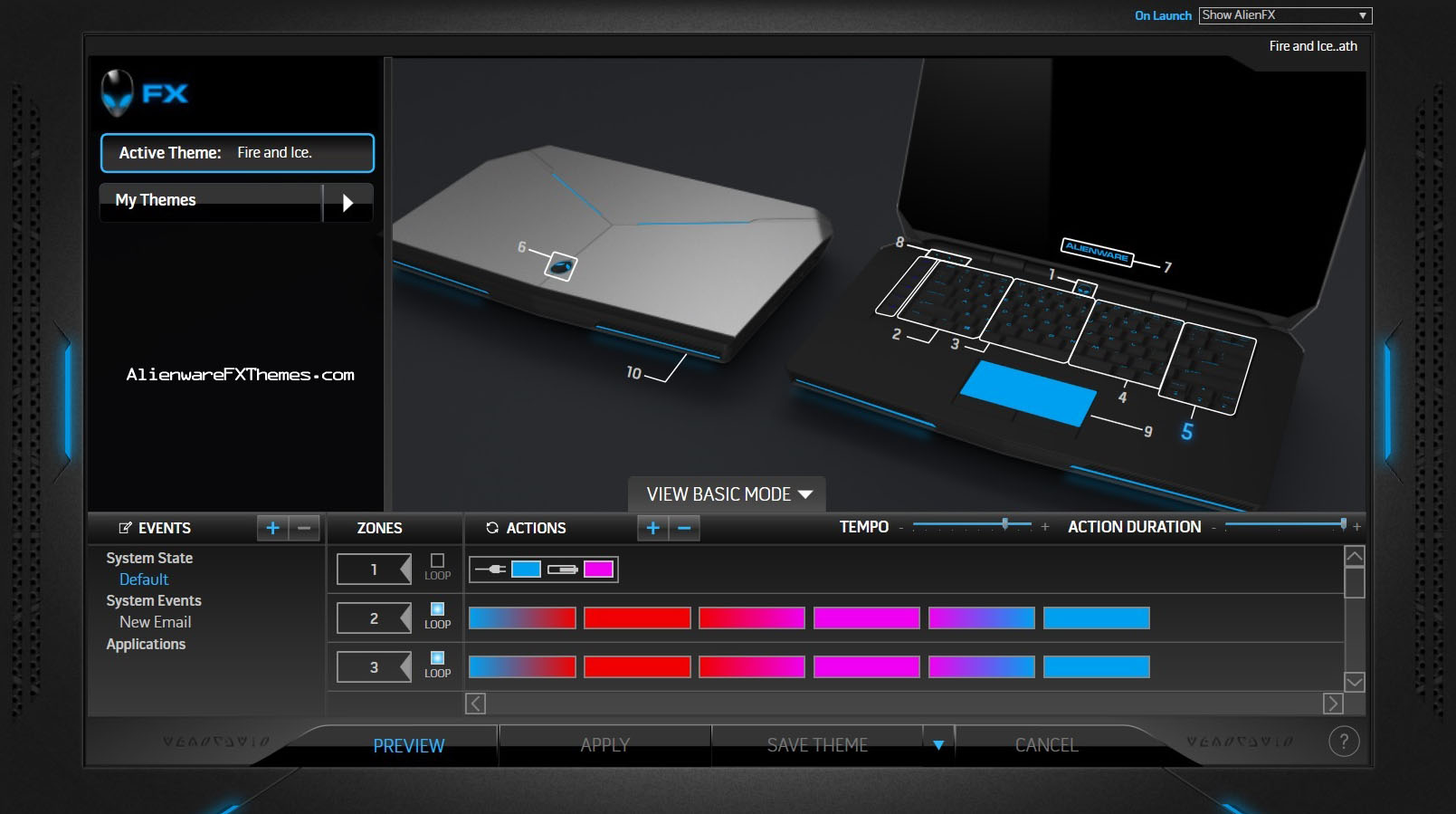Select zone 2 first blue-to-red action
The width and height of the screenshot is (1456, 814).
coord(522,618)
